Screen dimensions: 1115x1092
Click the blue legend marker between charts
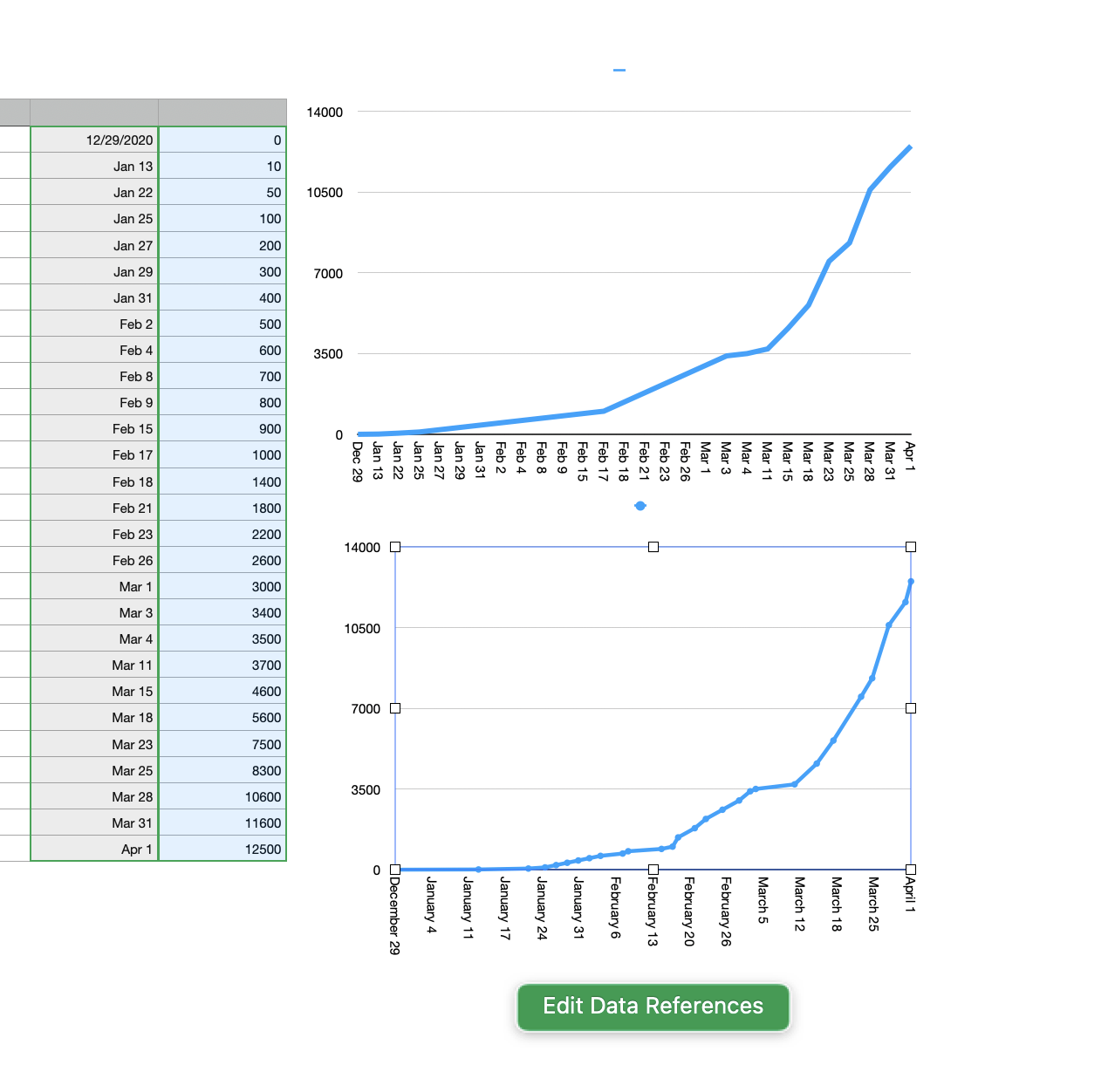pos(640,506)
